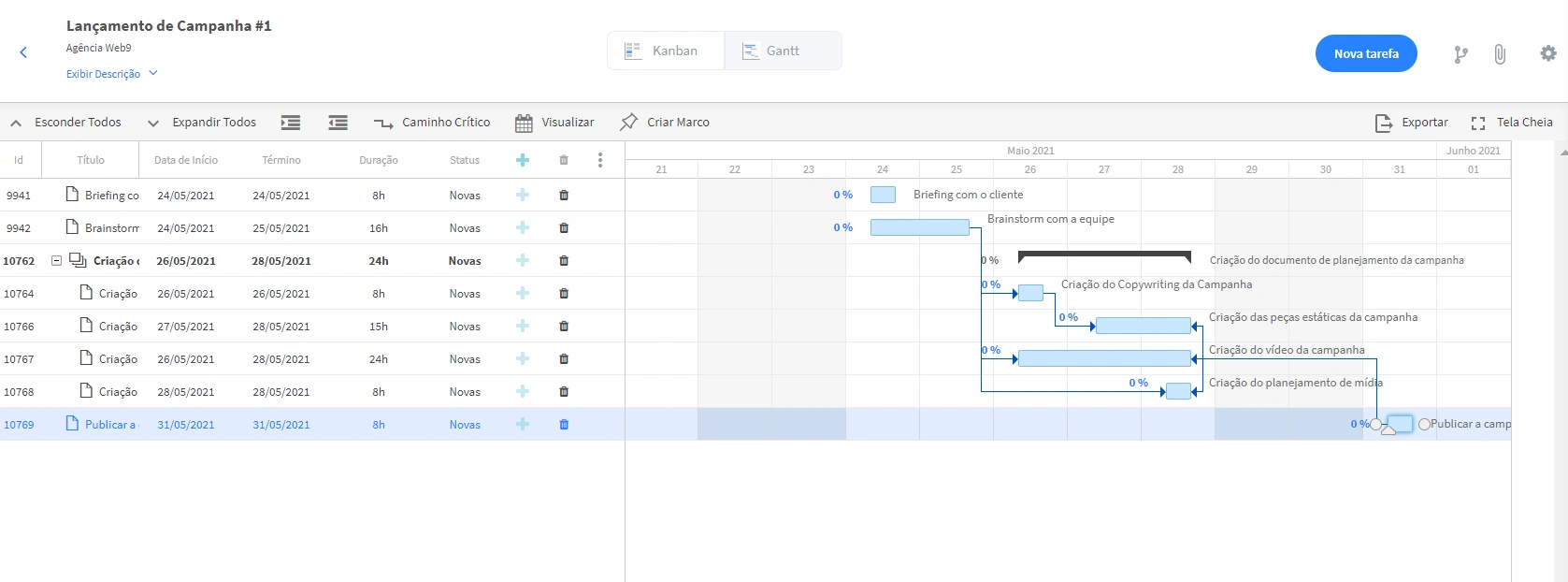Expand Exibir Descrição dropdown
This screenshot has height=582, width=1568.
point(111,74)
